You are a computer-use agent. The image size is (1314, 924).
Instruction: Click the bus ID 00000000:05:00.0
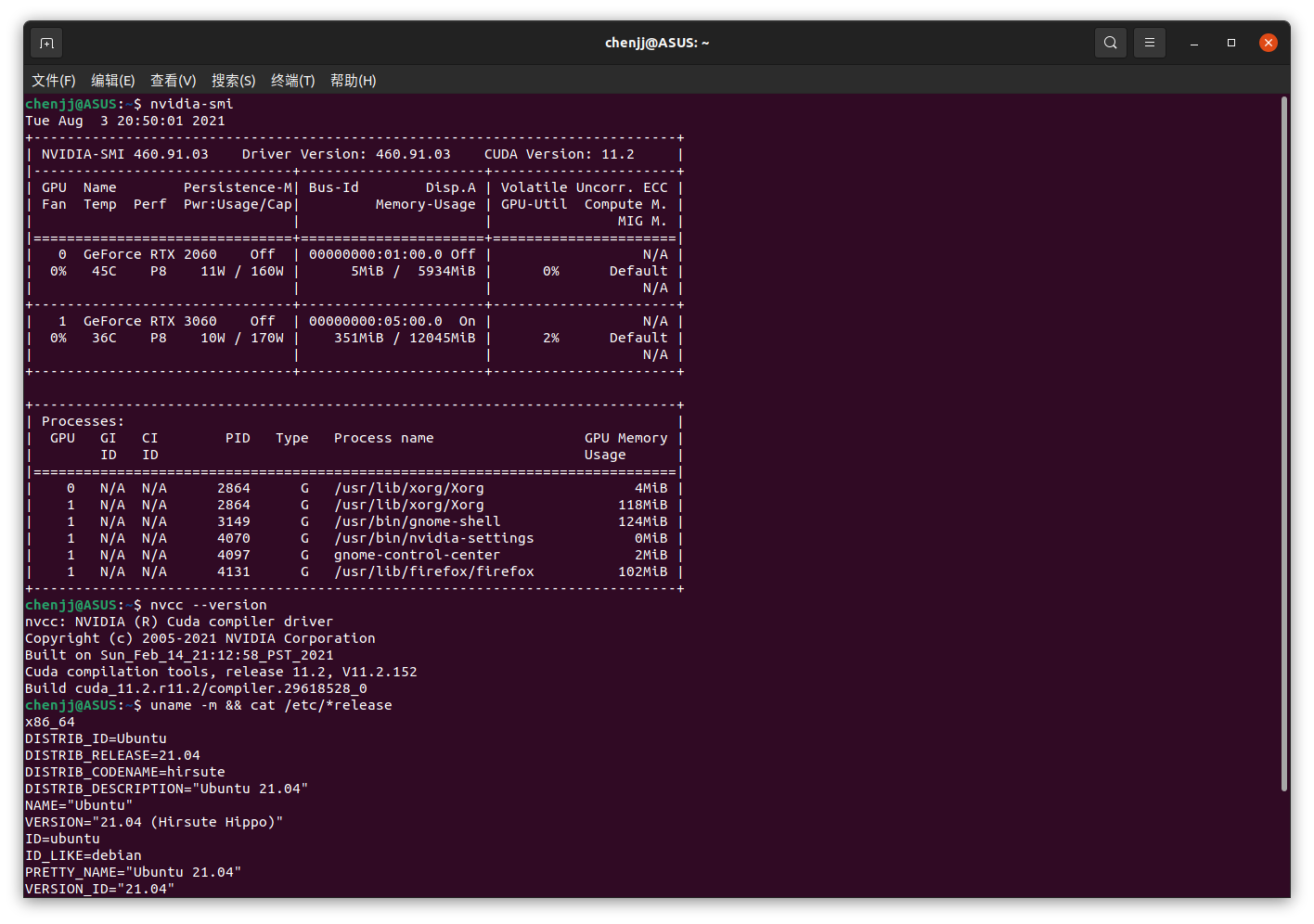tap(376, 321)
